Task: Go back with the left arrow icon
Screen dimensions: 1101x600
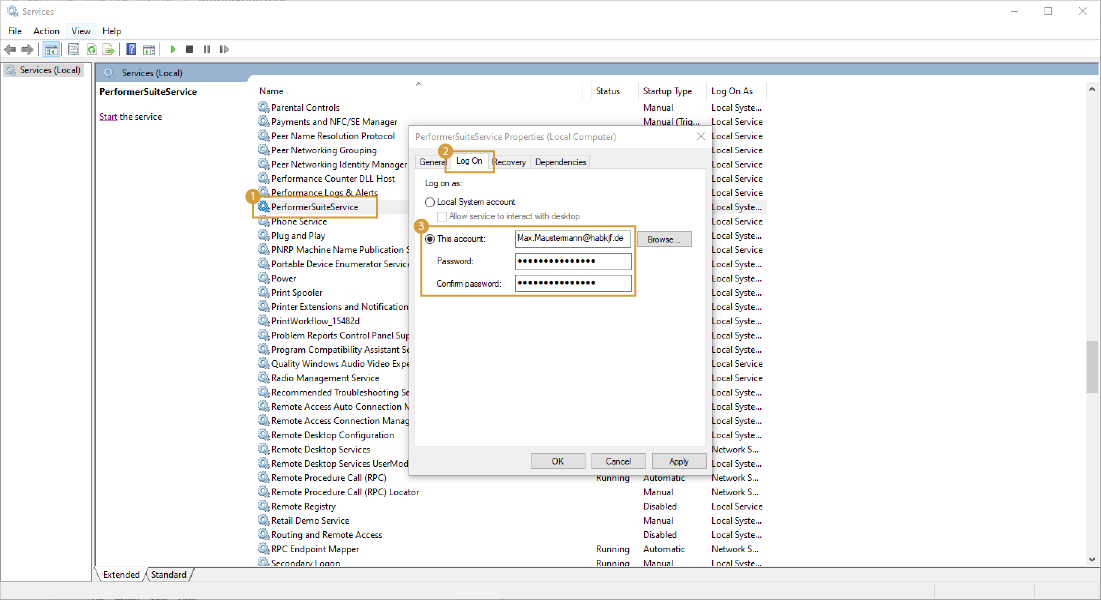Action: [10, 49]
